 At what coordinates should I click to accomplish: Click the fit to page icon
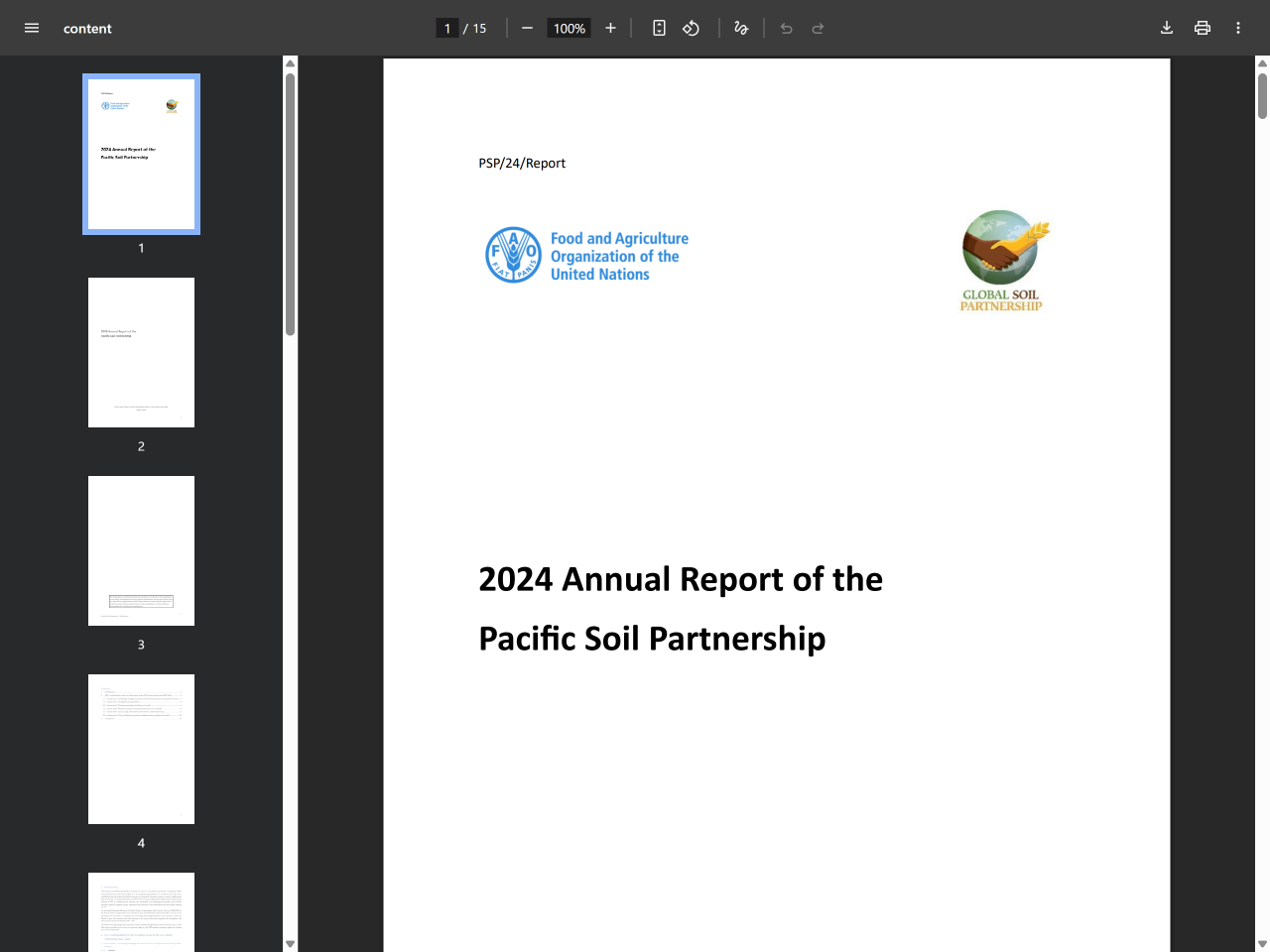point(659,28)
